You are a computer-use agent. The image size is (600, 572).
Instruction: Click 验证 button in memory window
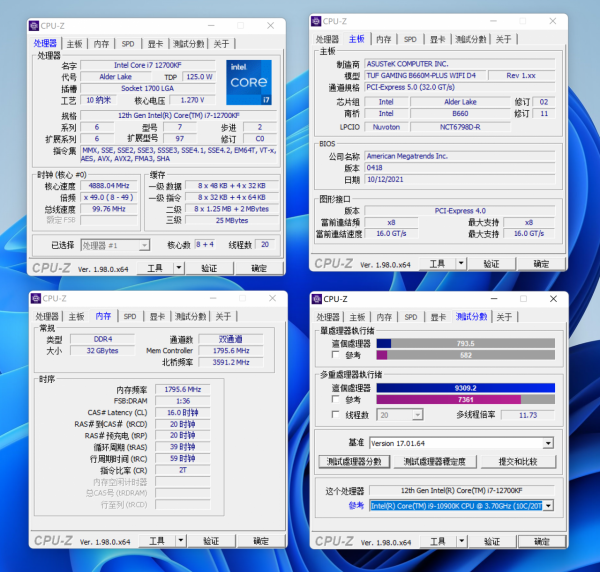(211, 541)
